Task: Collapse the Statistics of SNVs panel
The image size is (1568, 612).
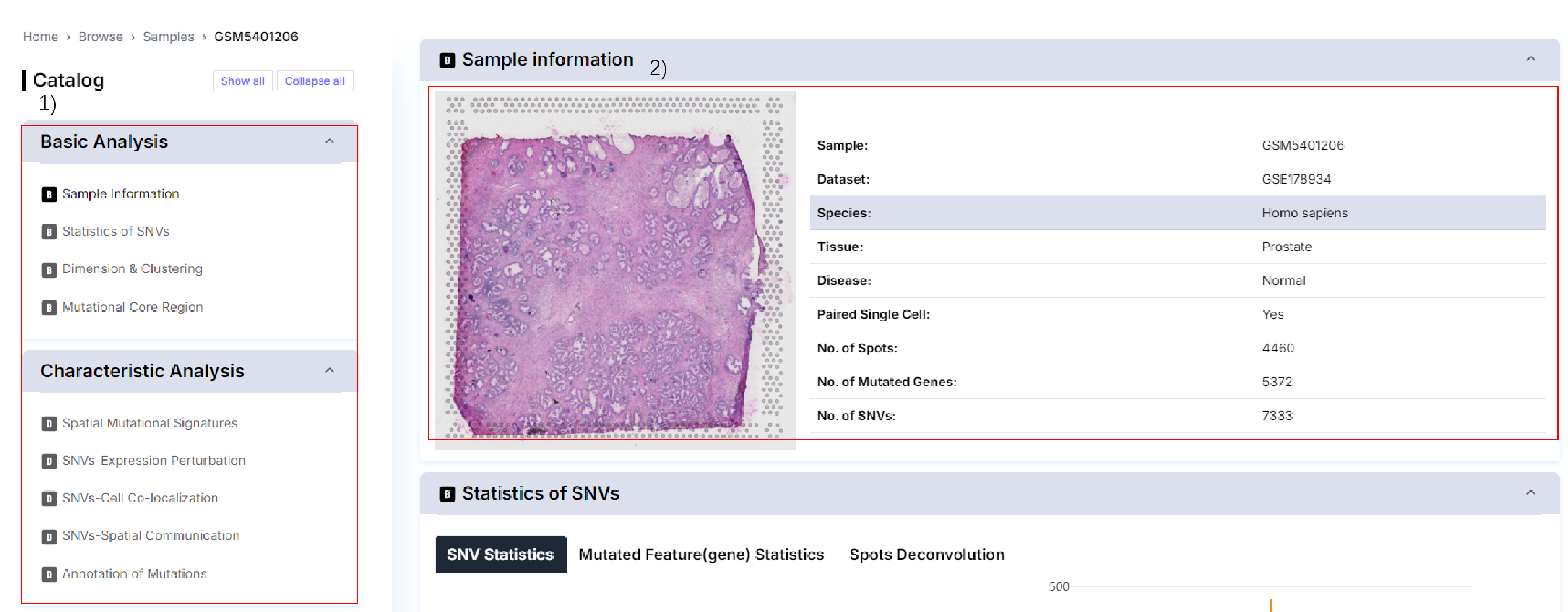Action: click(1530, 493)
